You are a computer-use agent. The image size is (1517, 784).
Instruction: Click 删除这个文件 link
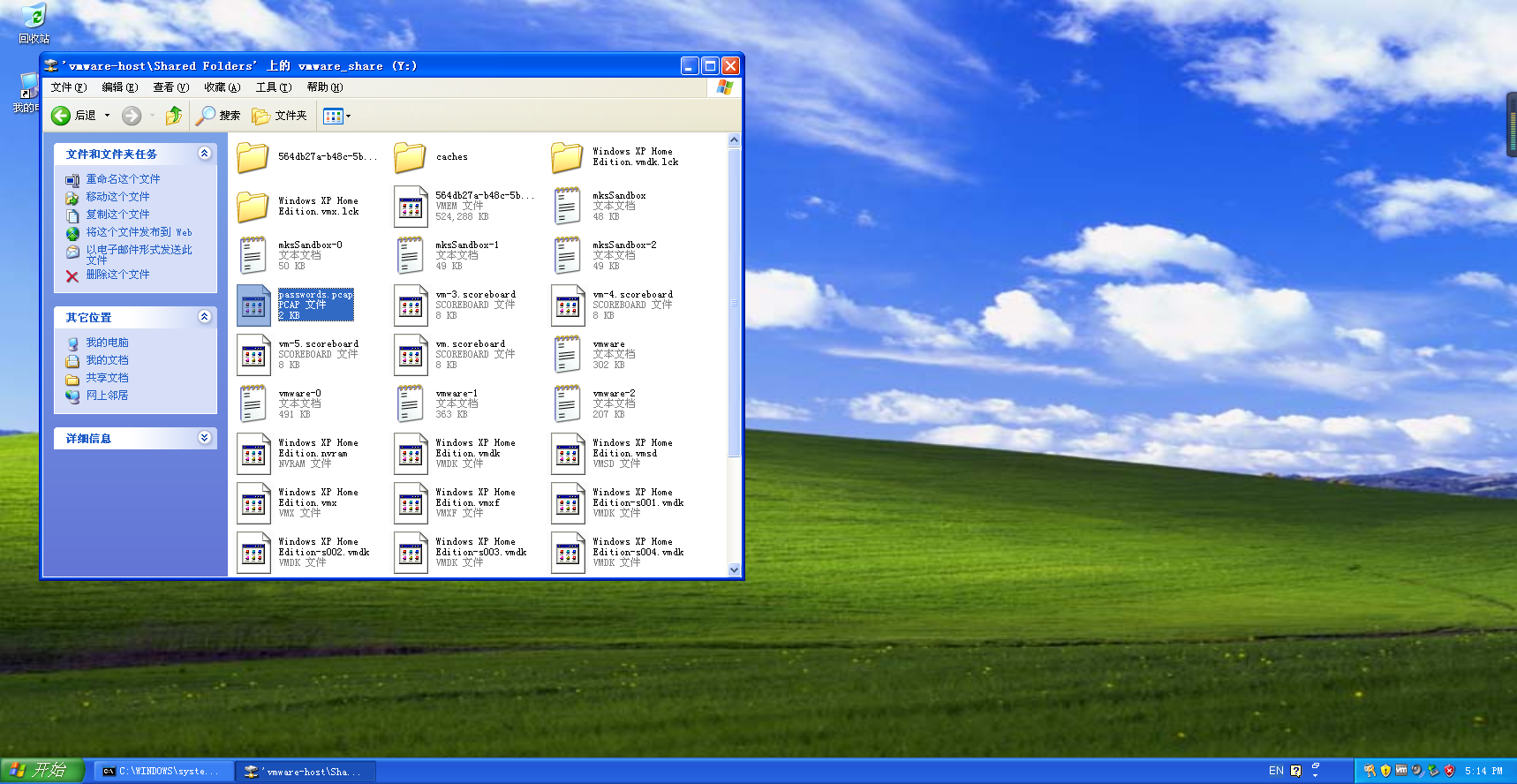[x=117, y=275]
